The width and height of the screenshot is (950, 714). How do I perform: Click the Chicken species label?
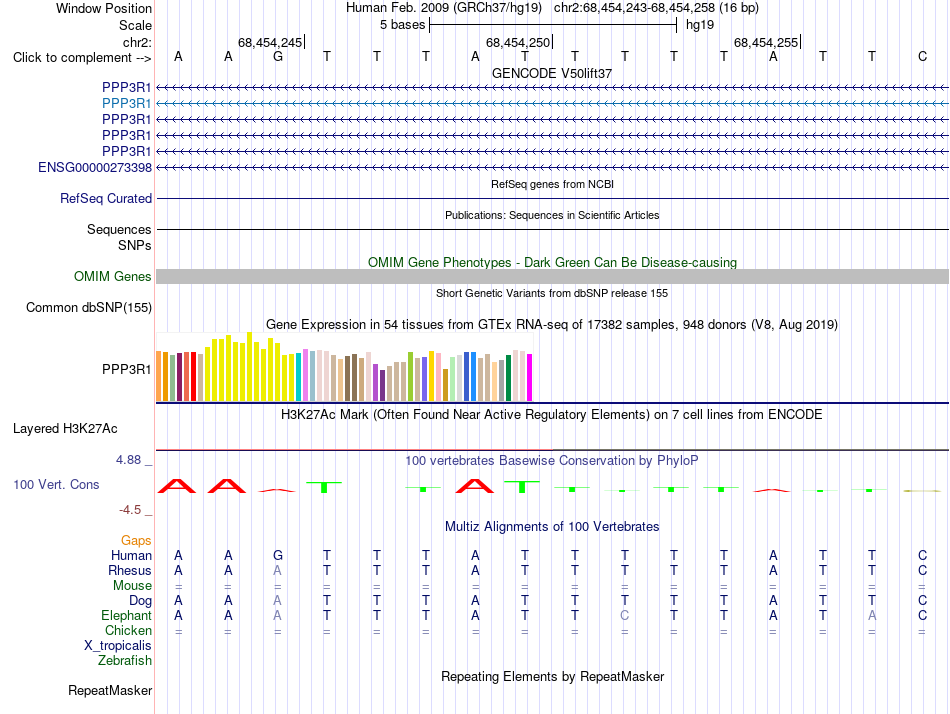[x=128, y=631]
